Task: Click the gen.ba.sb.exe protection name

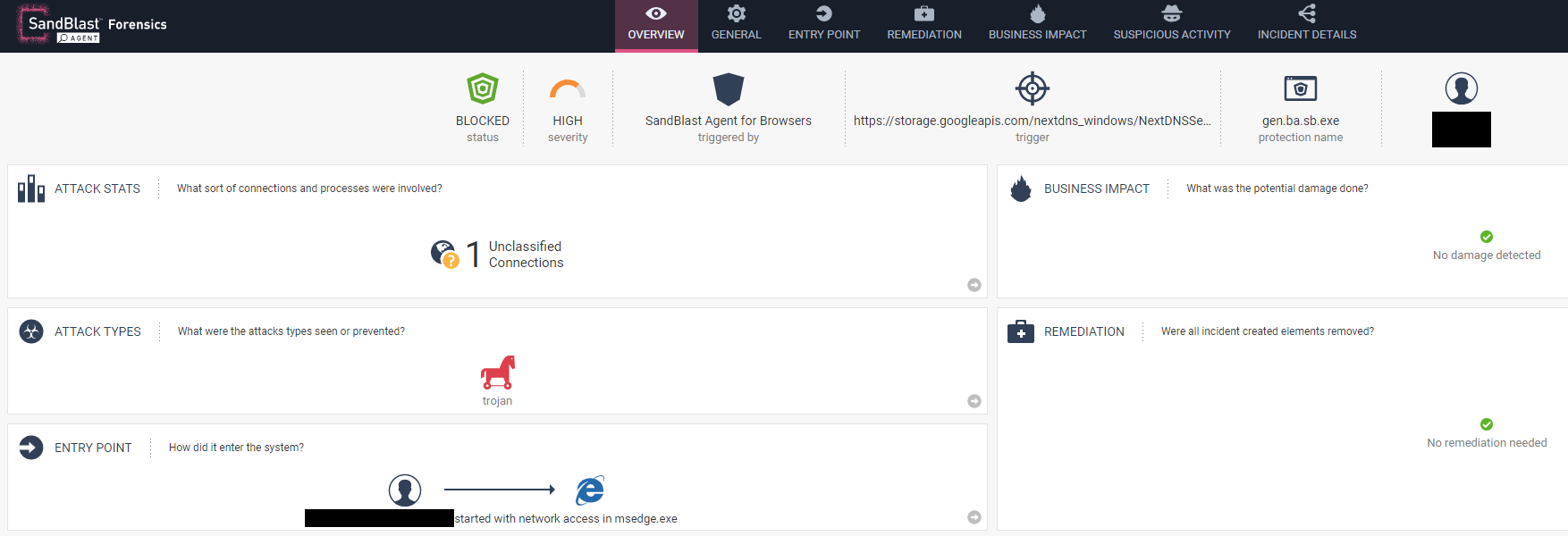Action: tap(1301, 121)
